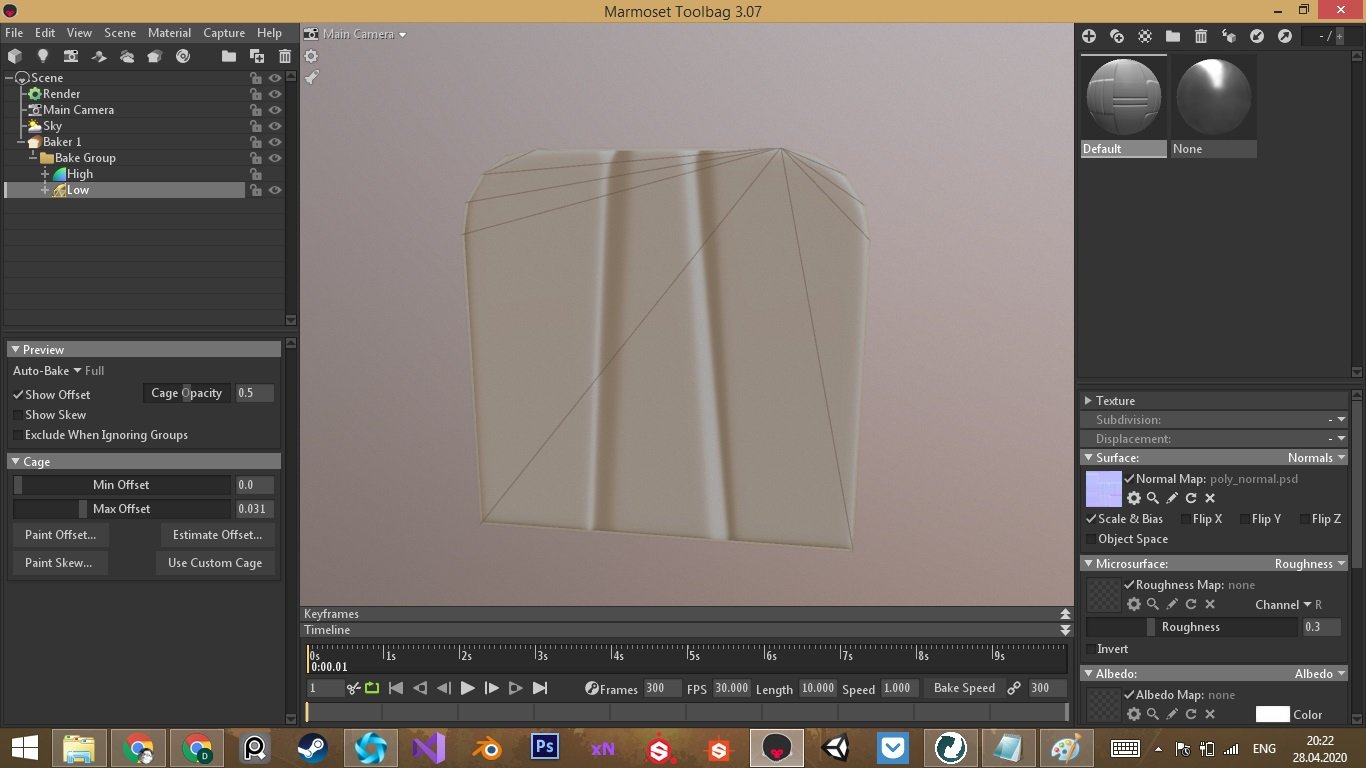
Task: Open the Microsurface Roughness model dropdown
Action: click(1310, 564)
